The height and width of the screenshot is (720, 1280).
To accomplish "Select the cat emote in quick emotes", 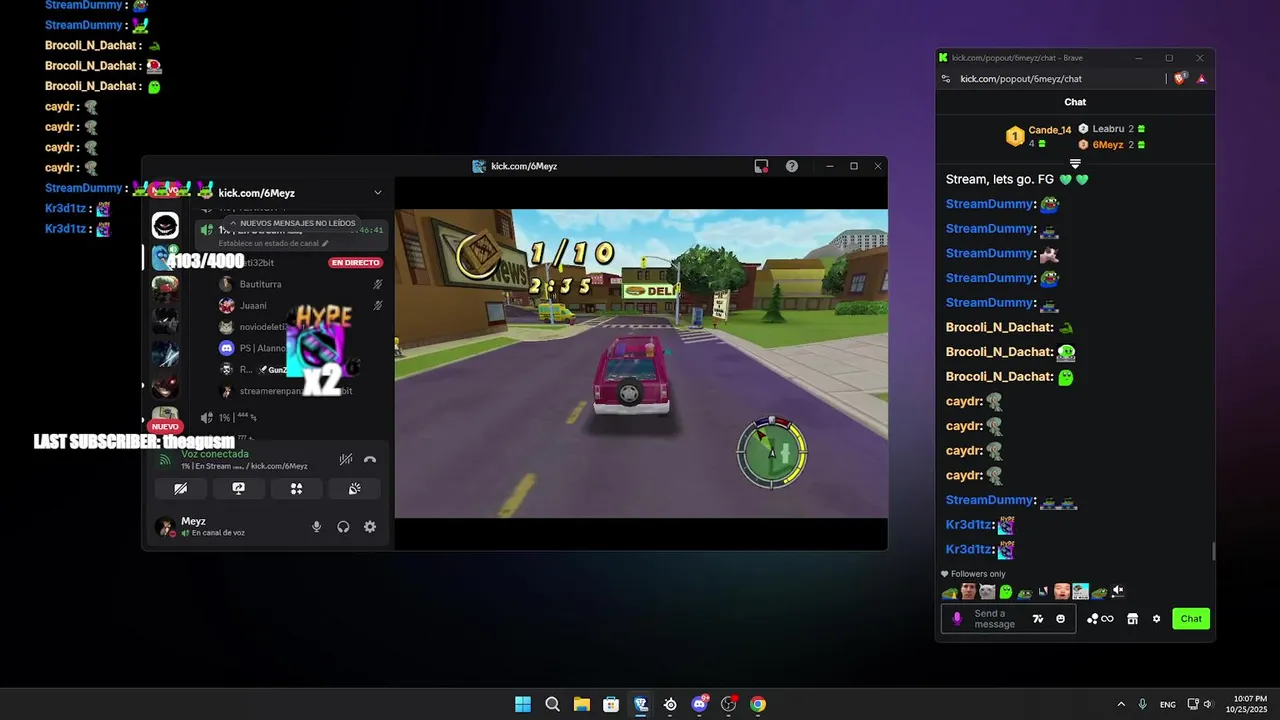I will [x=987, y=592].
